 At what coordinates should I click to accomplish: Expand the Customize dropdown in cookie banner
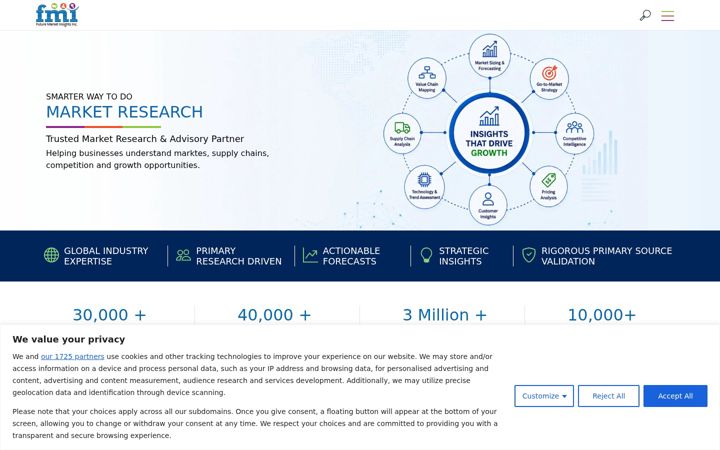pyautogui.click(x=544, y=396)
